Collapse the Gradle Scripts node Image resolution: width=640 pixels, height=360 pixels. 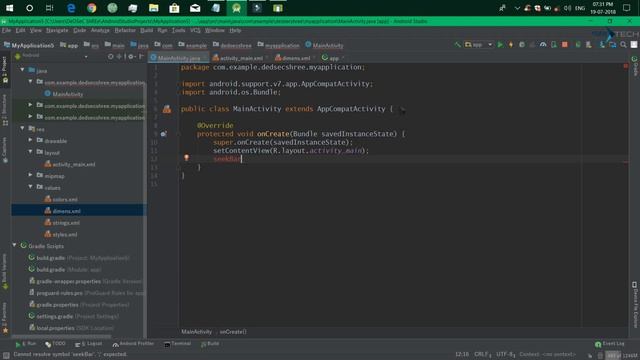[x=14, y=245]
